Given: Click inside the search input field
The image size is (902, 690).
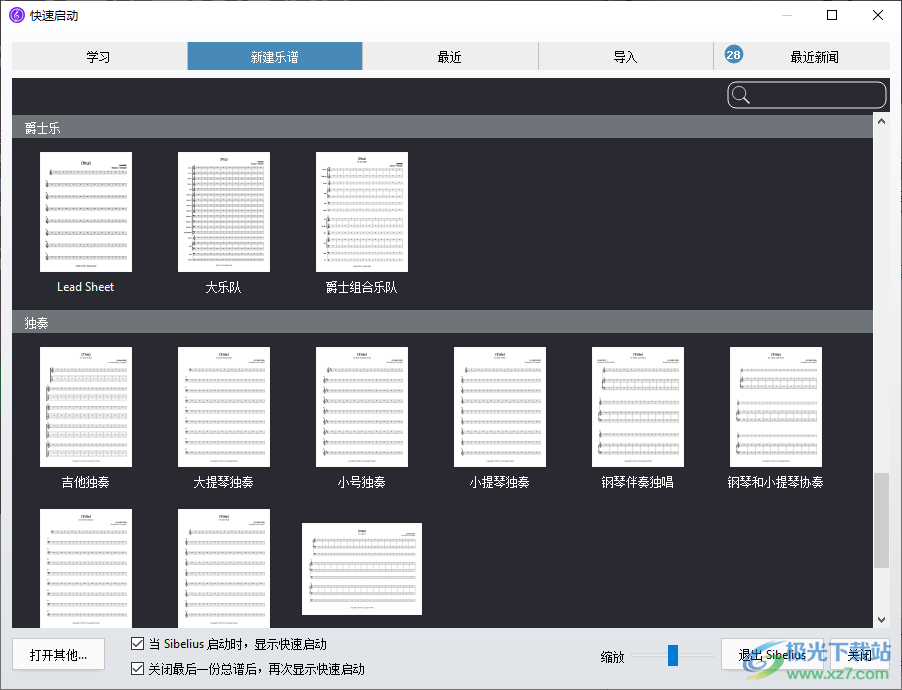Looking at the screenshot, I should (x=810, y=94).
